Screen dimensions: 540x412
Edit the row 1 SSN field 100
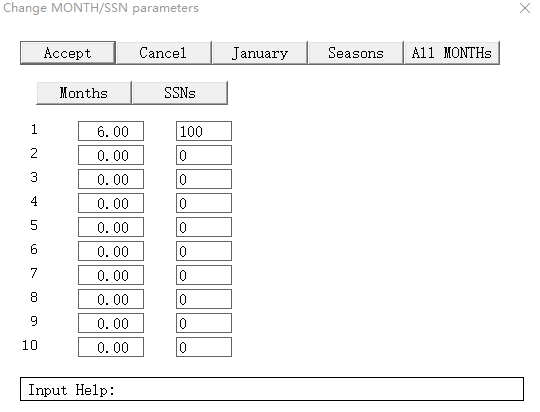coord(204,131)
